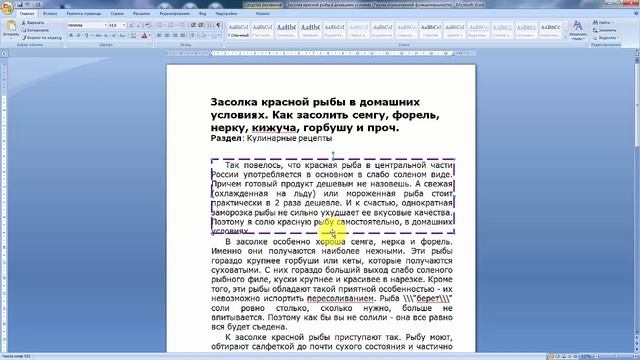Switch to Print Layout view icon
The width and height of the screenshot is (640, 360).
point(551,357)
